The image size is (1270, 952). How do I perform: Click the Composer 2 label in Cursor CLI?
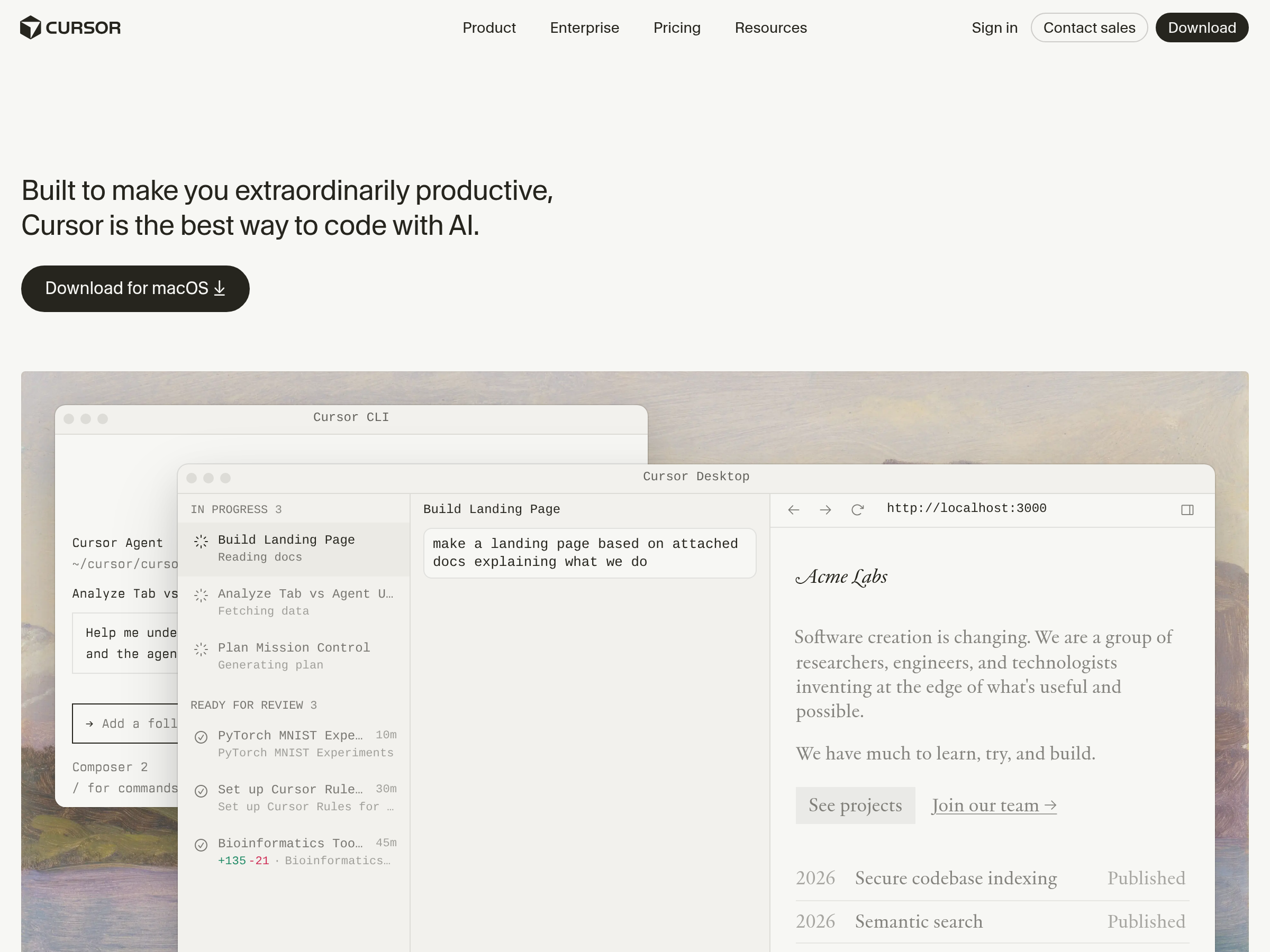tap(110, 767)
